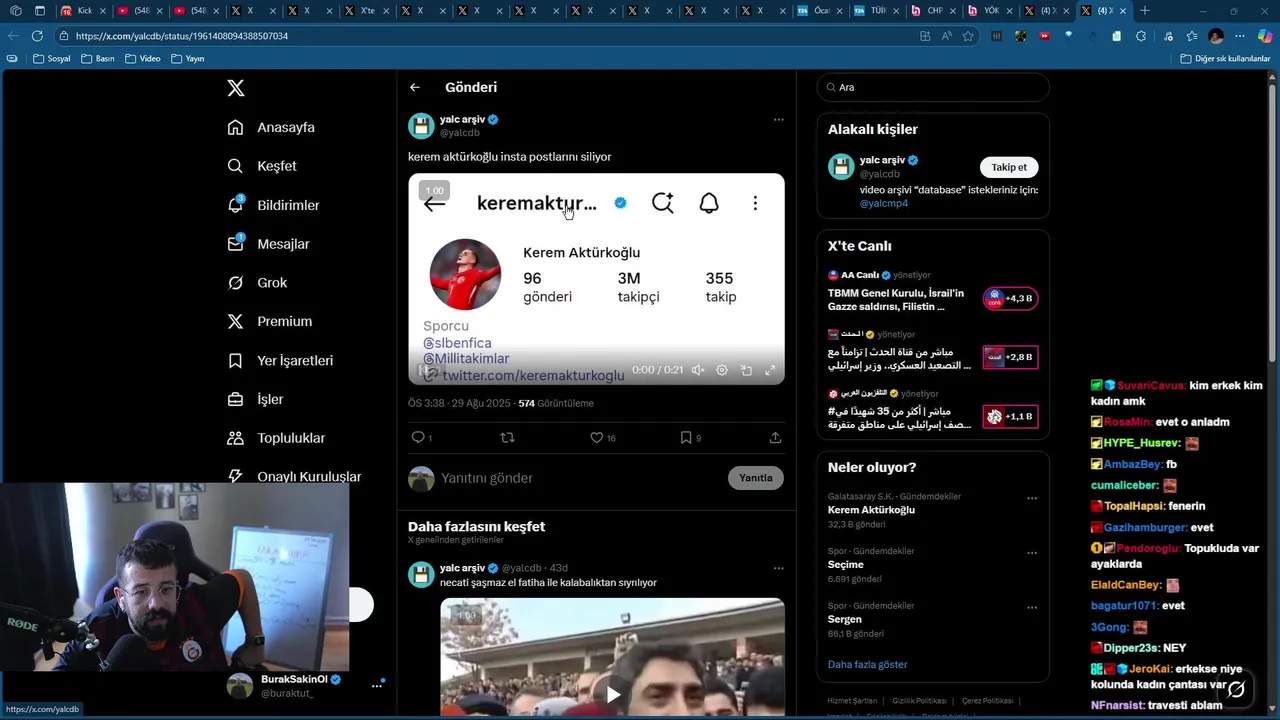Click the Grok floating button
This screenshot has width=1280, height=720.
[x=1236, y=689]
